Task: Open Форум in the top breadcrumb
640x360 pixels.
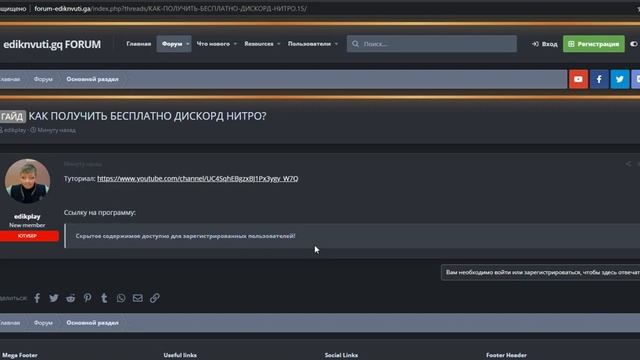Action: [x=43, y=79]
